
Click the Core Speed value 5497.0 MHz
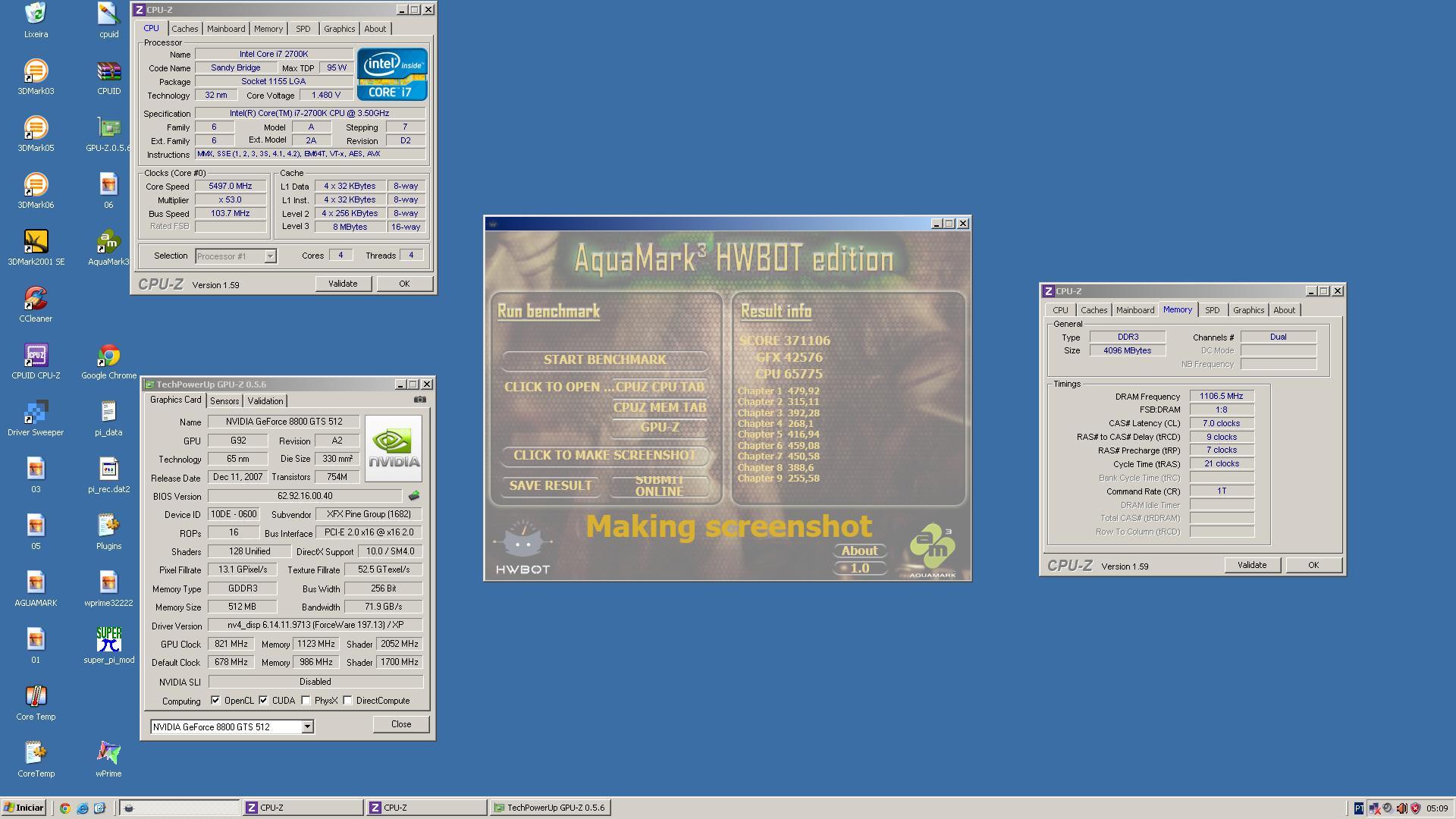[x=231, y=186]
